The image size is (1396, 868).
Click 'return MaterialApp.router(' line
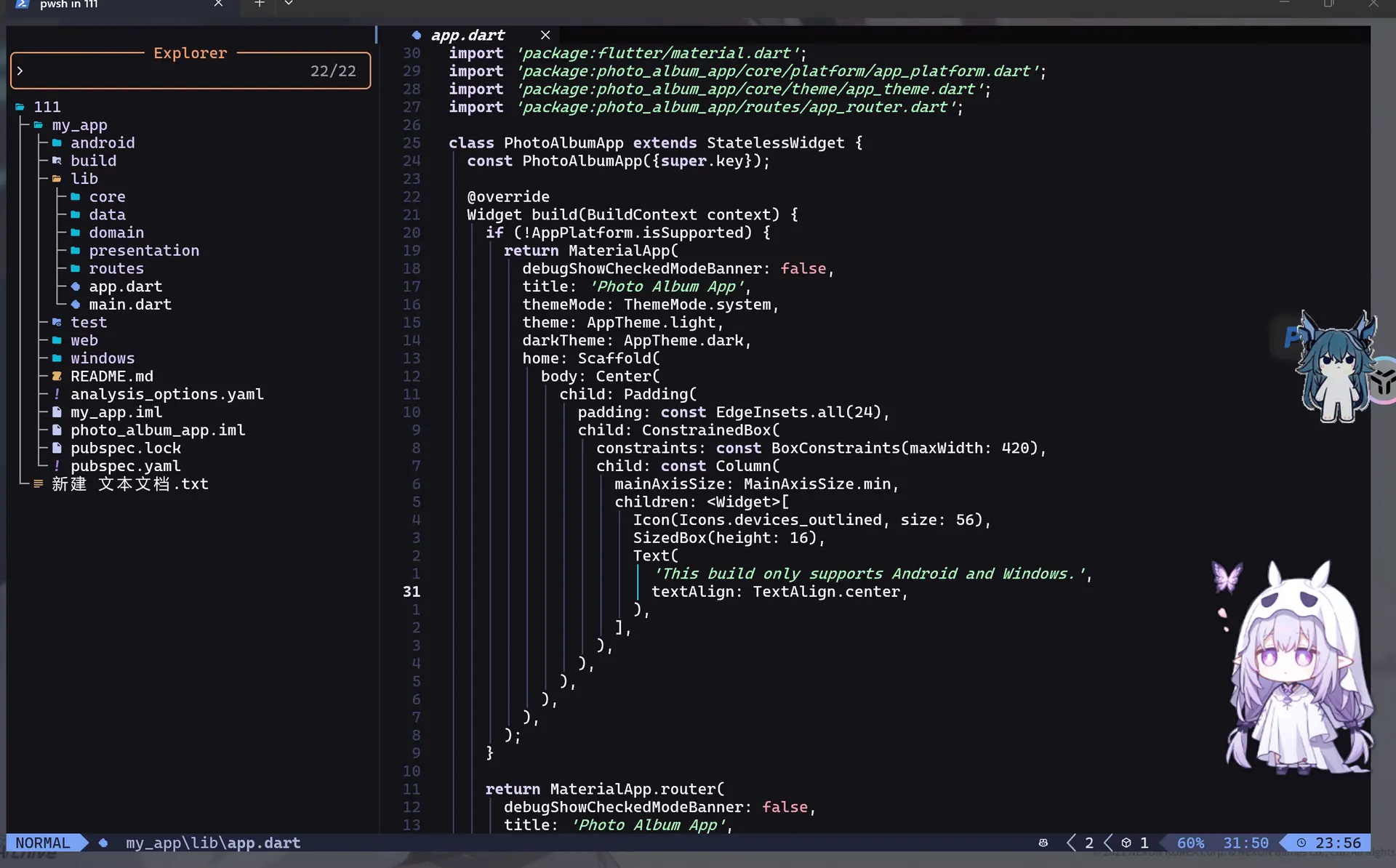tap(605, 789)
